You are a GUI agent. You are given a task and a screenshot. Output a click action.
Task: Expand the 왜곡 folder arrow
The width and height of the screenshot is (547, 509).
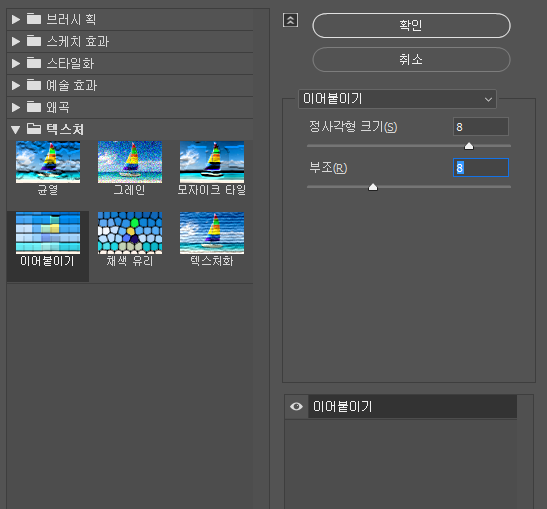[16, 107]
